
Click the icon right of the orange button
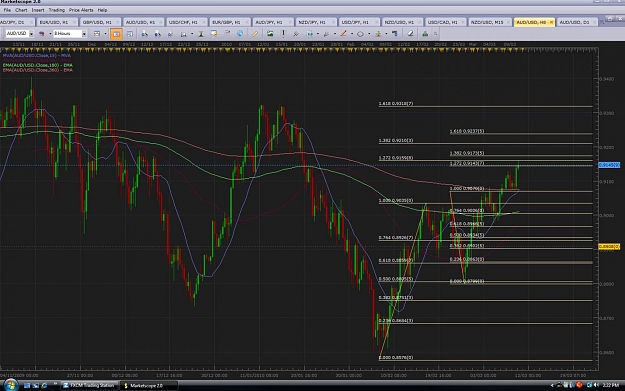point(130,34)
